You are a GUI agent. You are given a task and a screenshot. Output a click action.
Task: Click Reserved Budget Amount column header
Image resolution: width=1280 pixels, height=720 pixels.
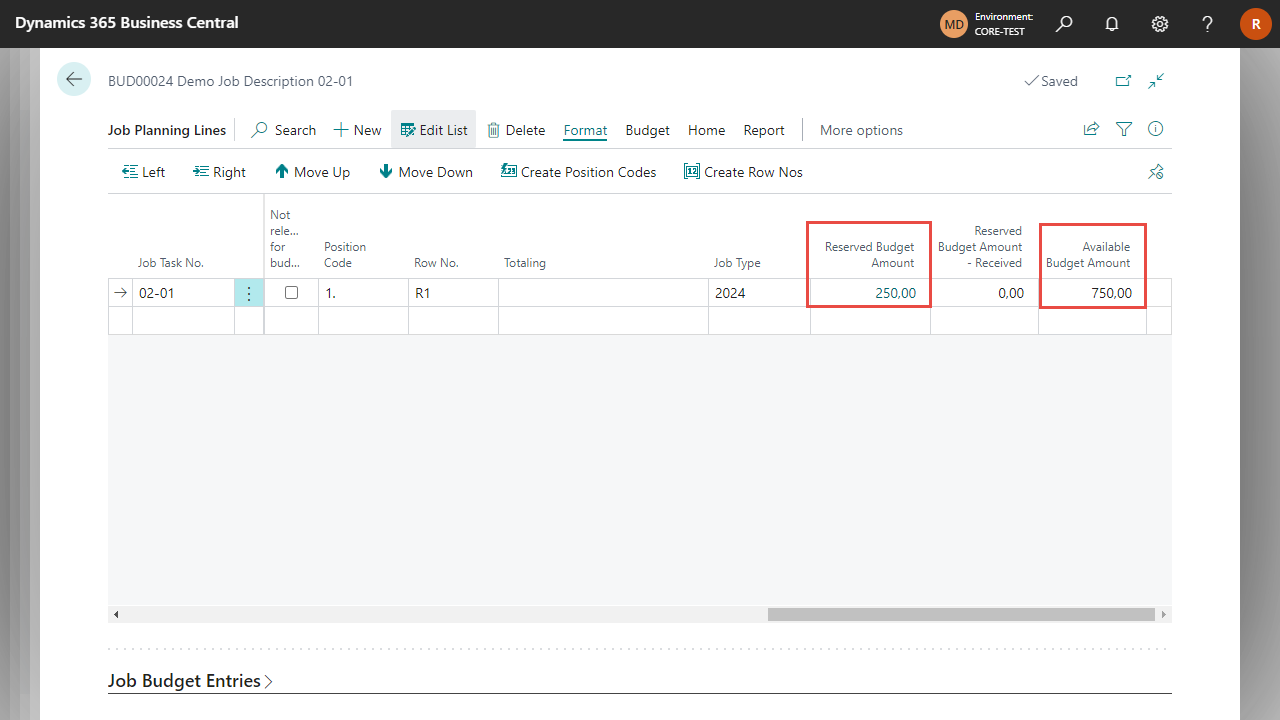click(x=869, y=255)
